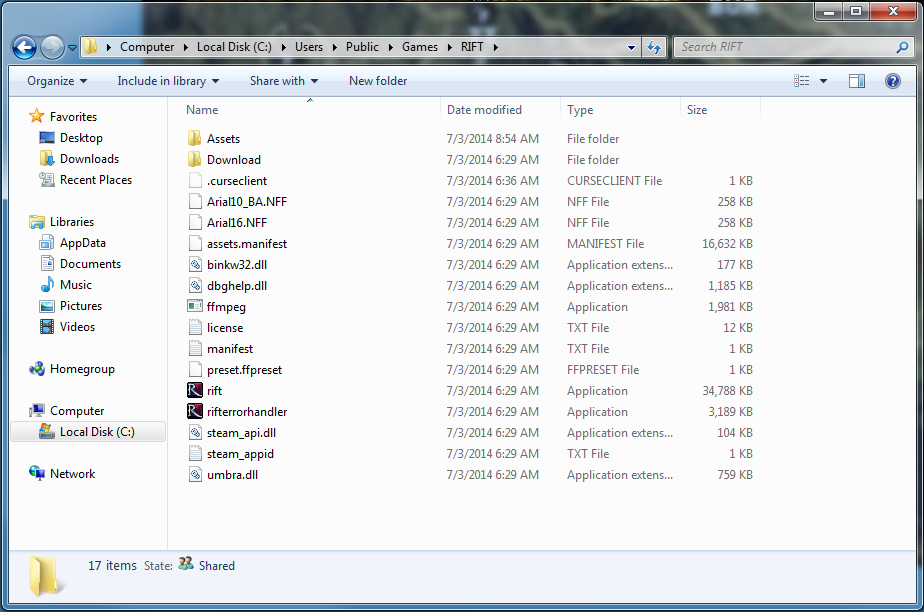Expand the arrow after Computer in breadcrumb
The image size is (924, 612).
coord(185,47)
